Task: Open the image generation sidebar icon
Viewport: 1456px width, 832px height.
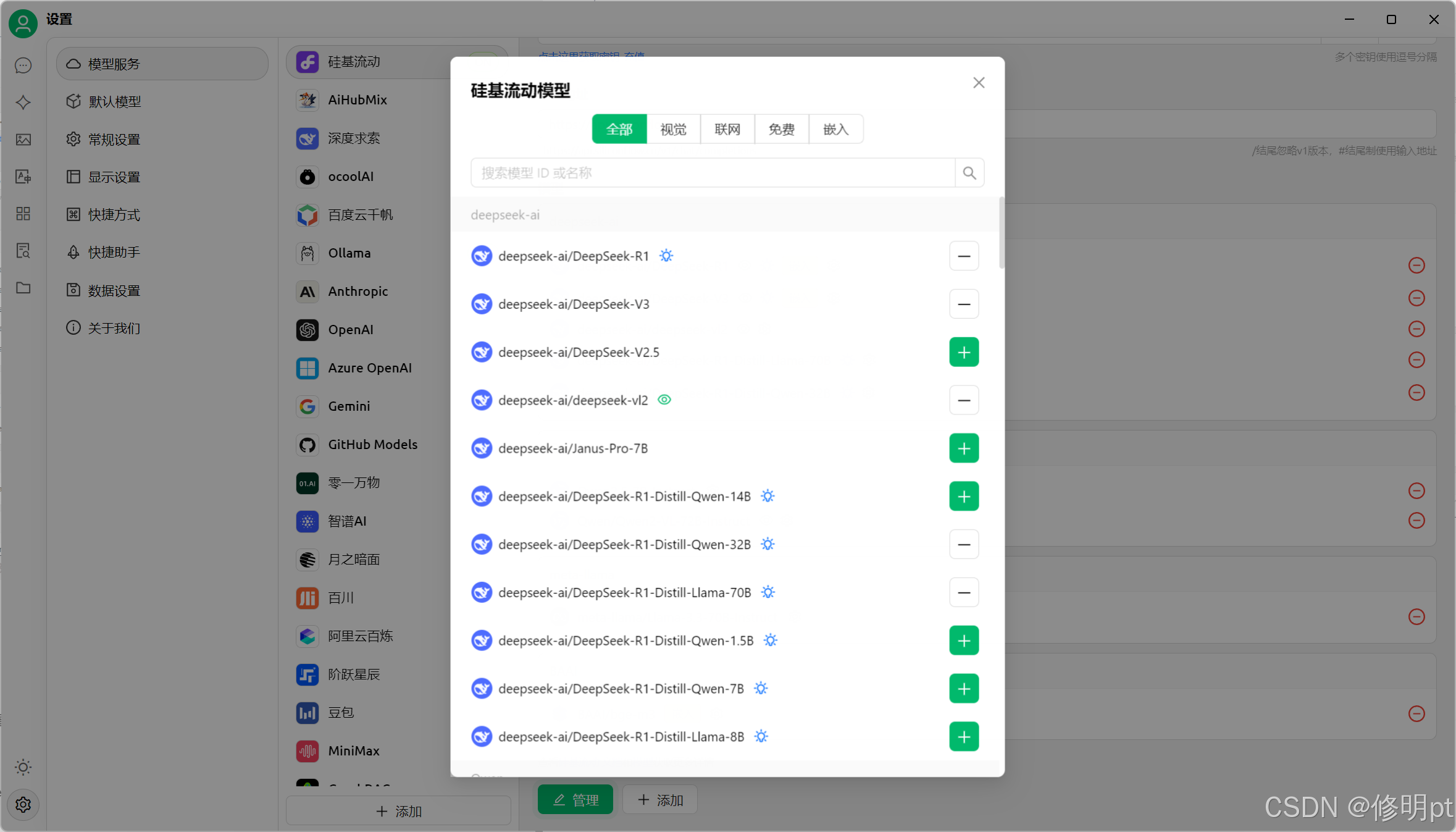Action: (23, 140)
